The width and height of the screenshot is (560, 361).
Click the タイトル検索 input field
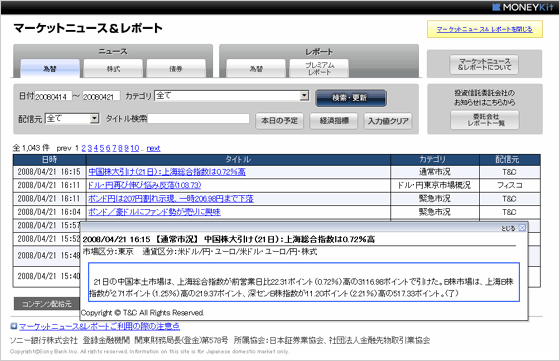tap(199, 119)
